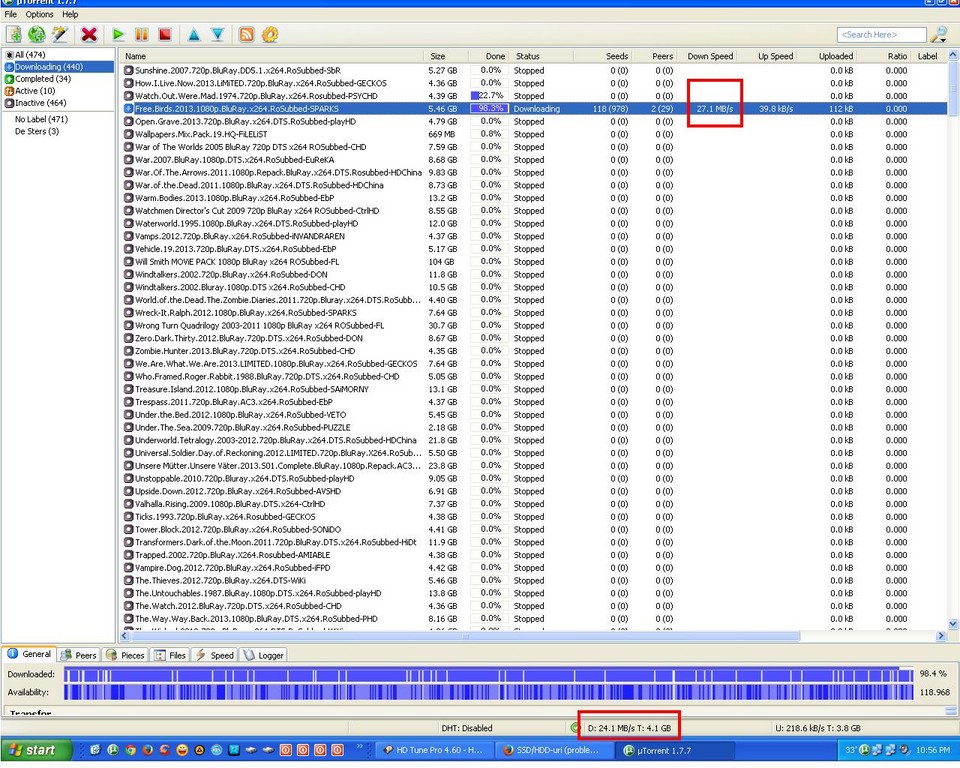Move torrent down the queue
Screen dimensions: 960x768
[x=217, y=34]
